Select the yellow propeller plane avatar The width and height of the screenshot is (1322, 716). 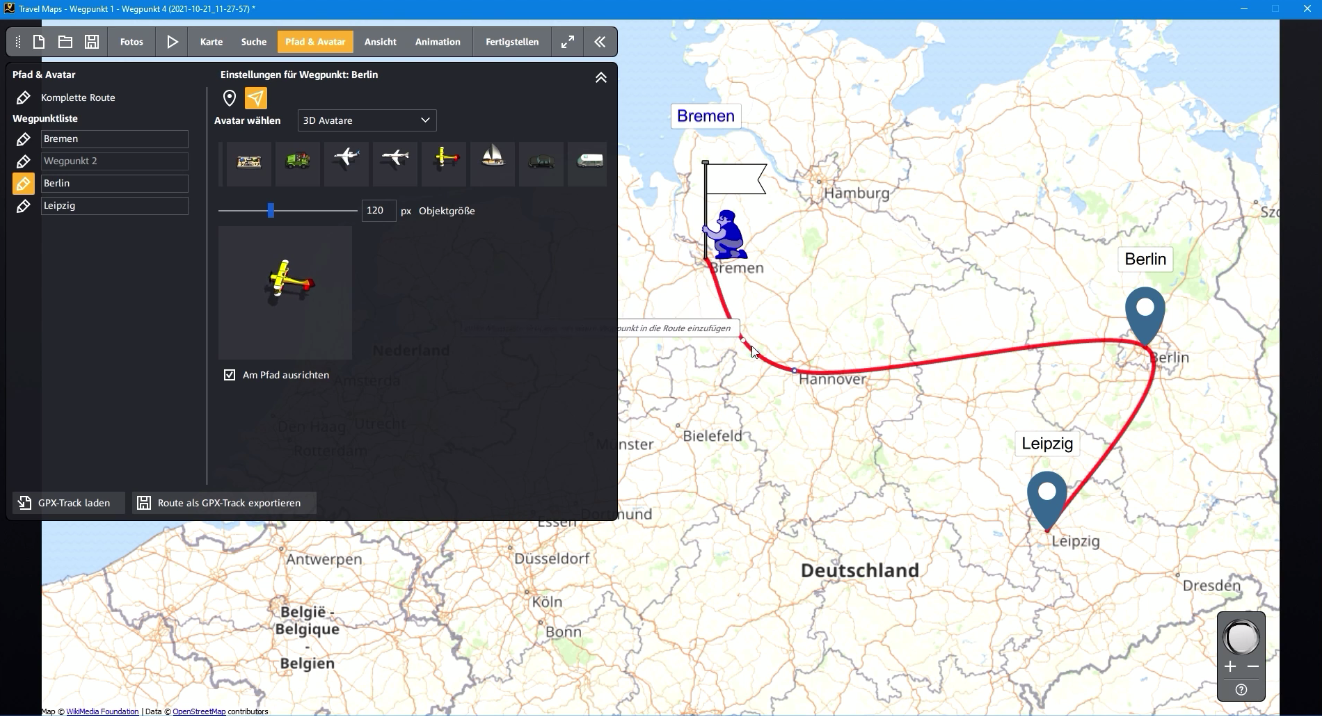tap(443, 163)
